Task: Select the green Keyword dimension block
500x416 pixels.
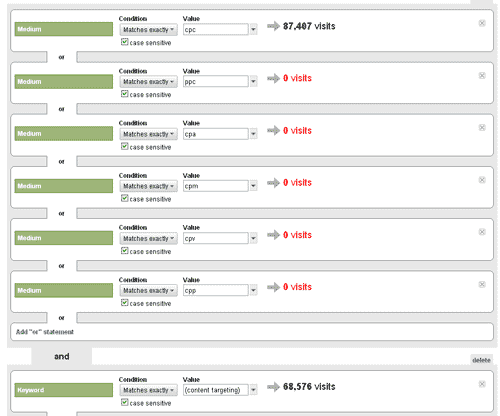Action: 64,390
